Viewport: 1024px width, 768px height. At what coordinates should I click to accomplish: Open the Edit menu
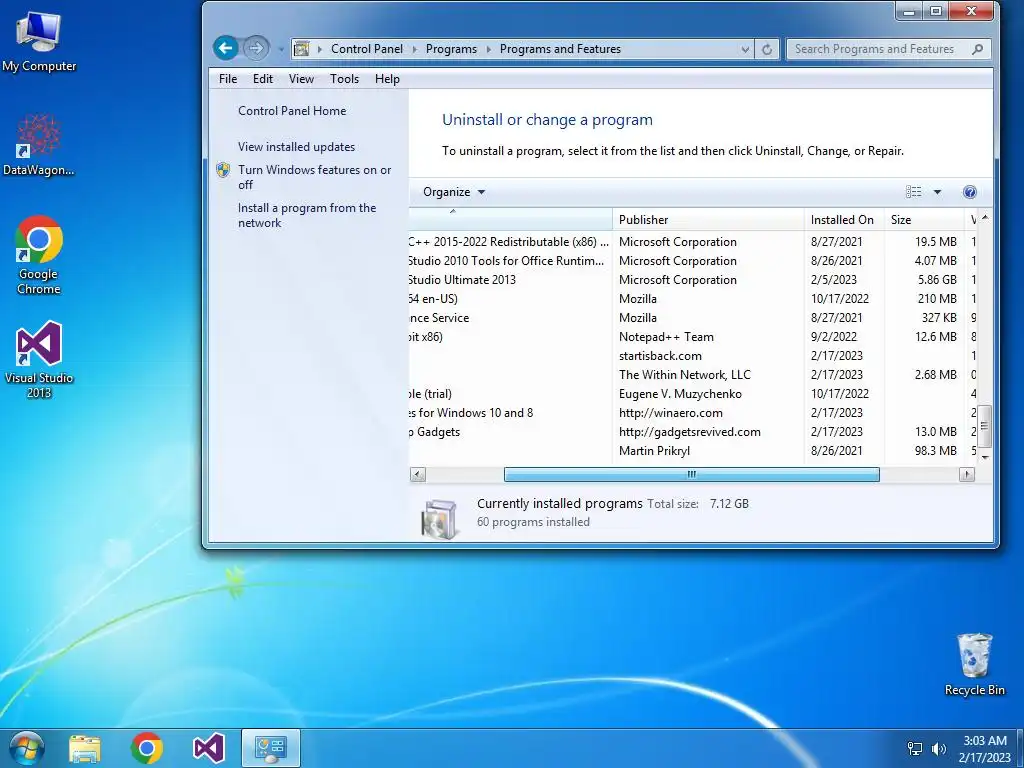[263, 79]
